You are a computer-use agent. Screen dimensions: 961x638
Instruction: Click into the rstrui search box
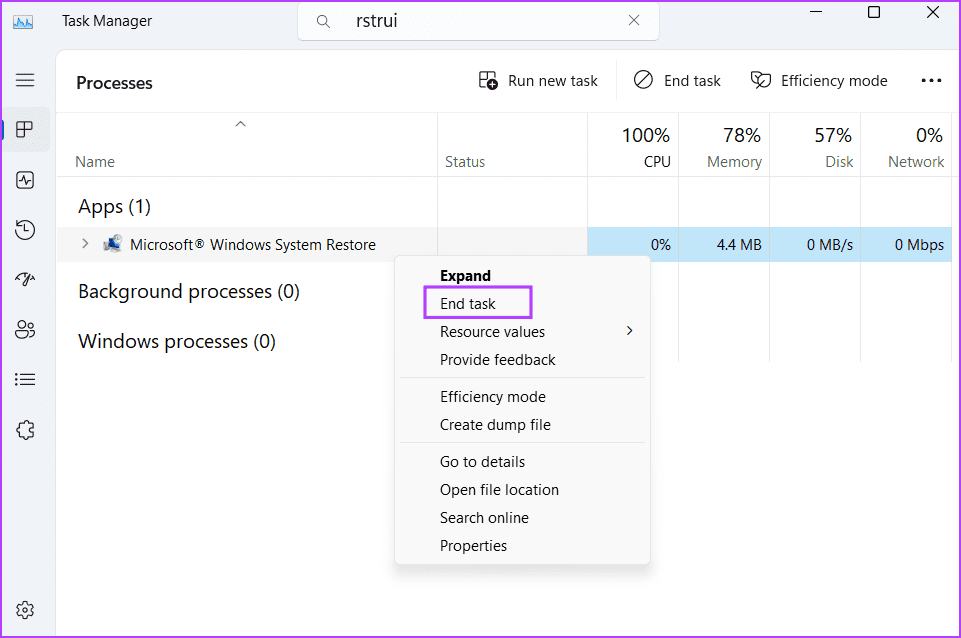(478, 21)
